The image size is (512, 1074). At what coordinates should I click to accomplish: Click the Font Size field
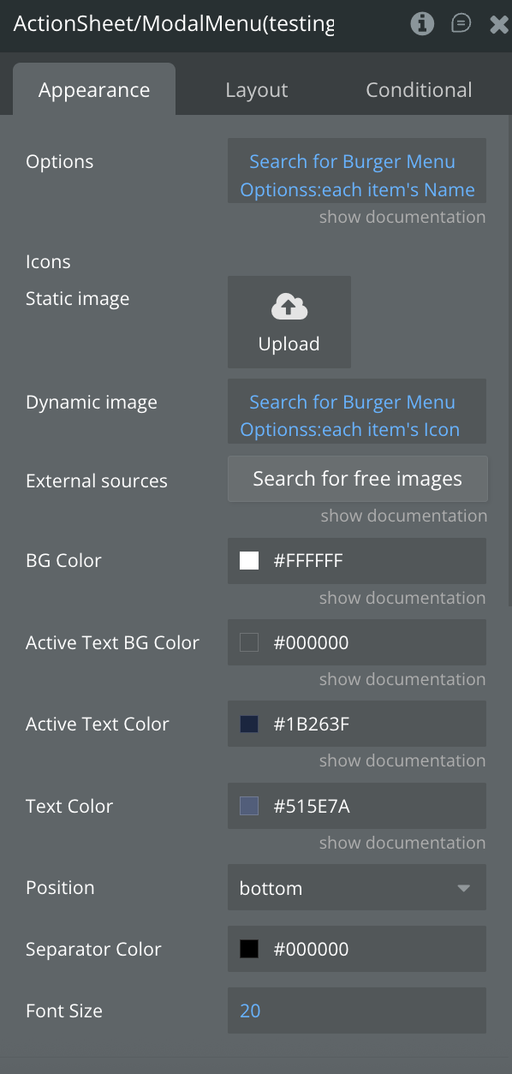pyautogui.click(x=357, y=1011)
